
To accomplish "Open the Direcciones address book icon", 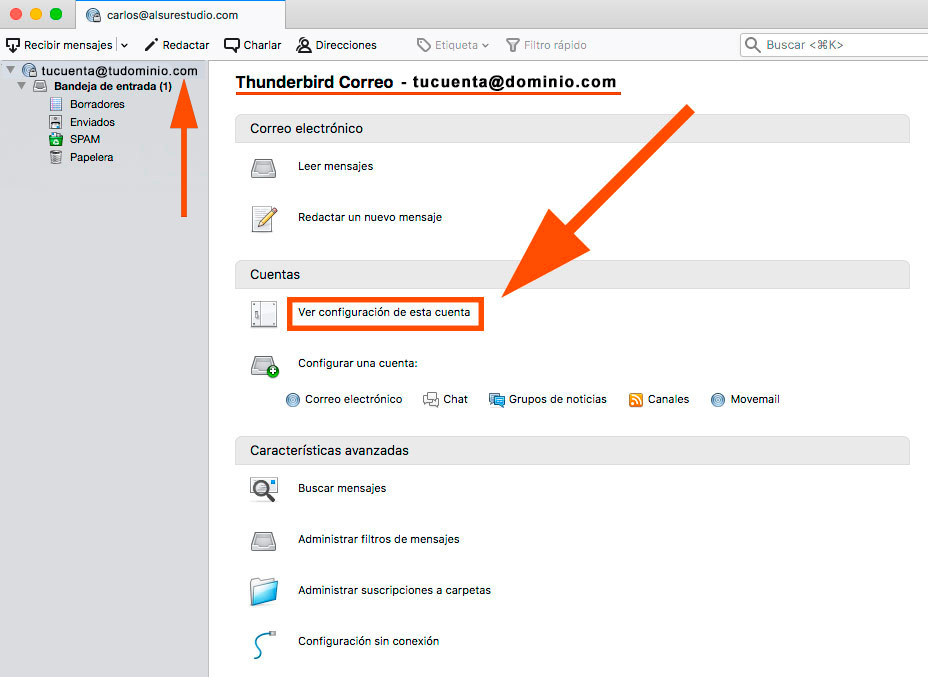I will pos(302,44).
